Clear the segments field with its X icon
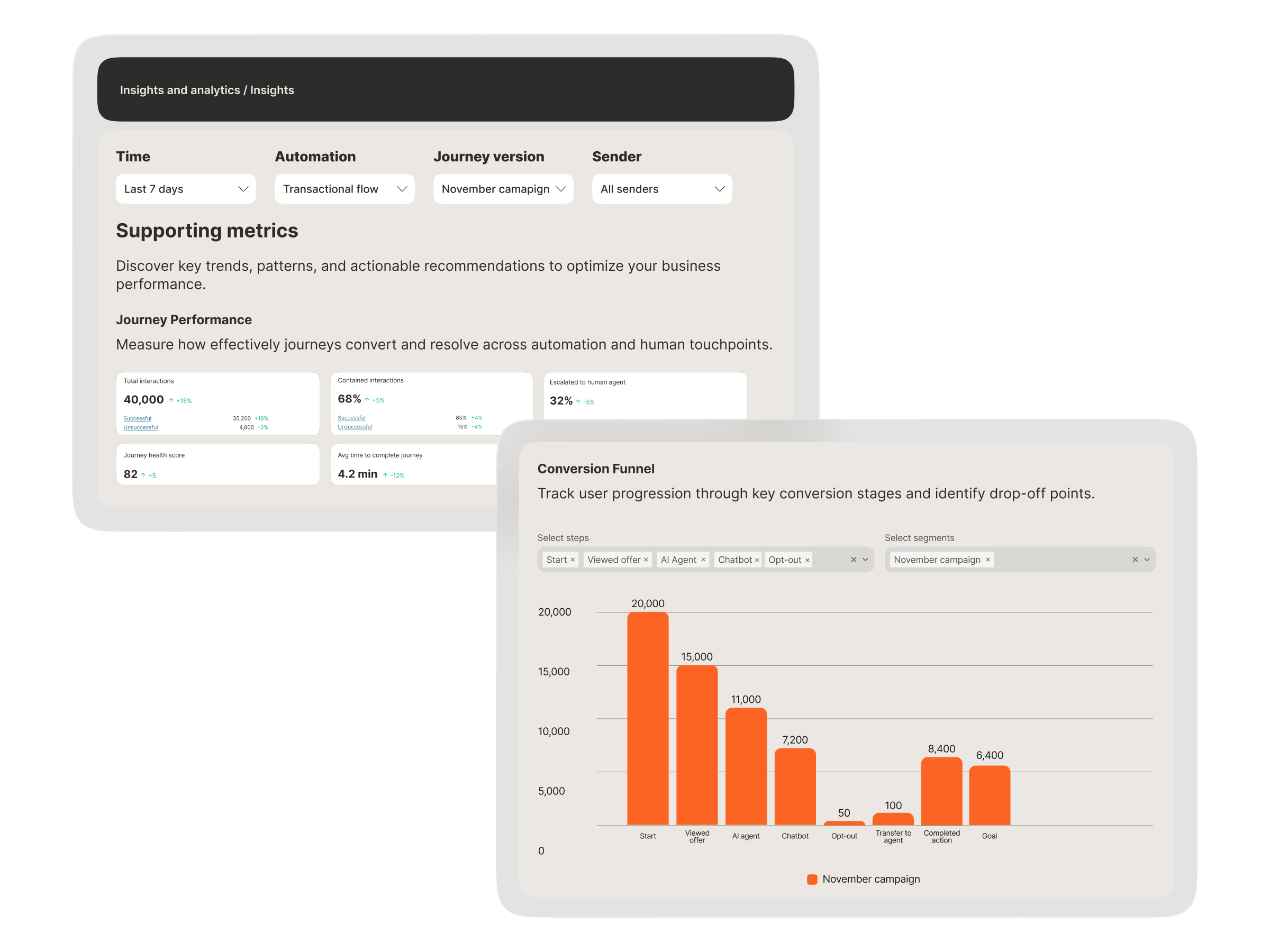Image resolution: width=1270 pixels, height=952 pixels. point(1135,560)
